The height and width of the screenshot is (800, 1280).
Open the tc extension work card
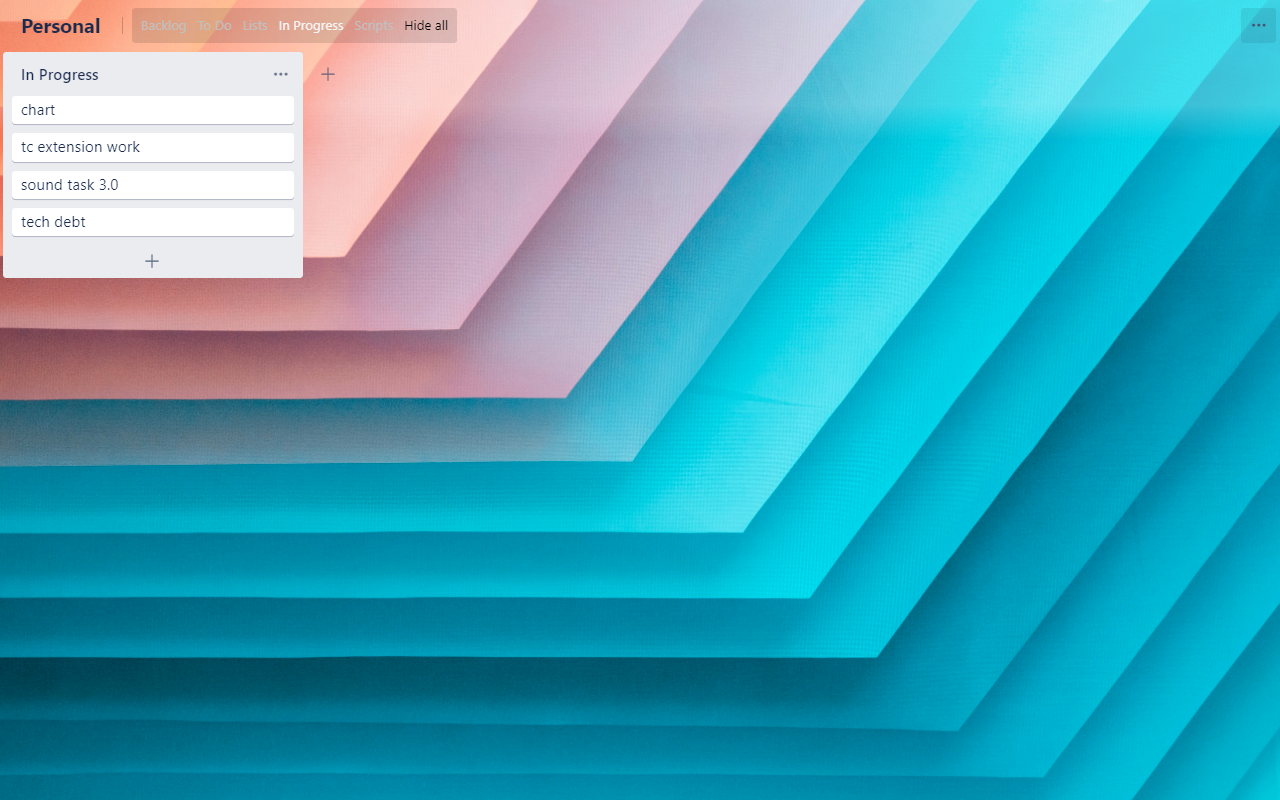point(153,147)
